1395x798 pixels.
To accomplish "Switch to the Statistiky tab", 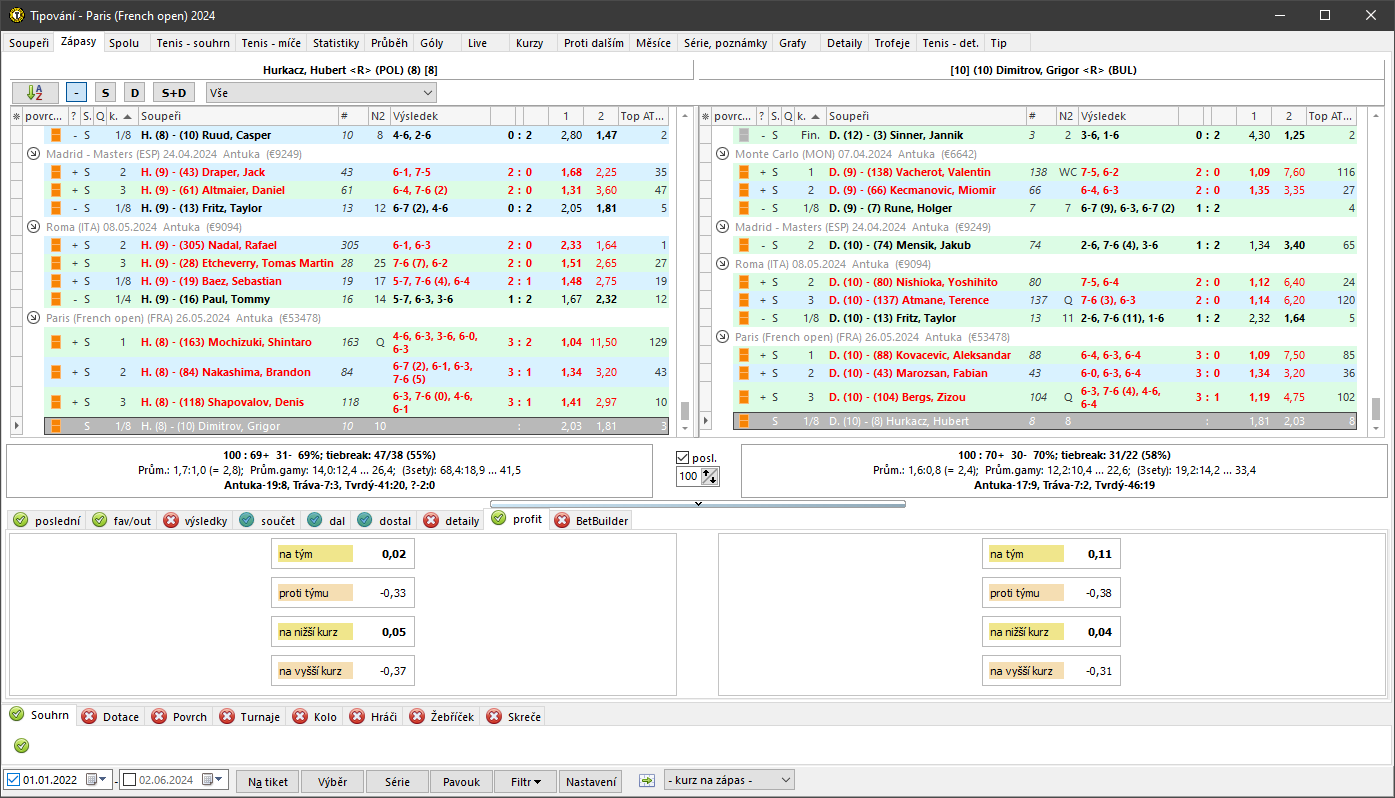I will 335,43.
